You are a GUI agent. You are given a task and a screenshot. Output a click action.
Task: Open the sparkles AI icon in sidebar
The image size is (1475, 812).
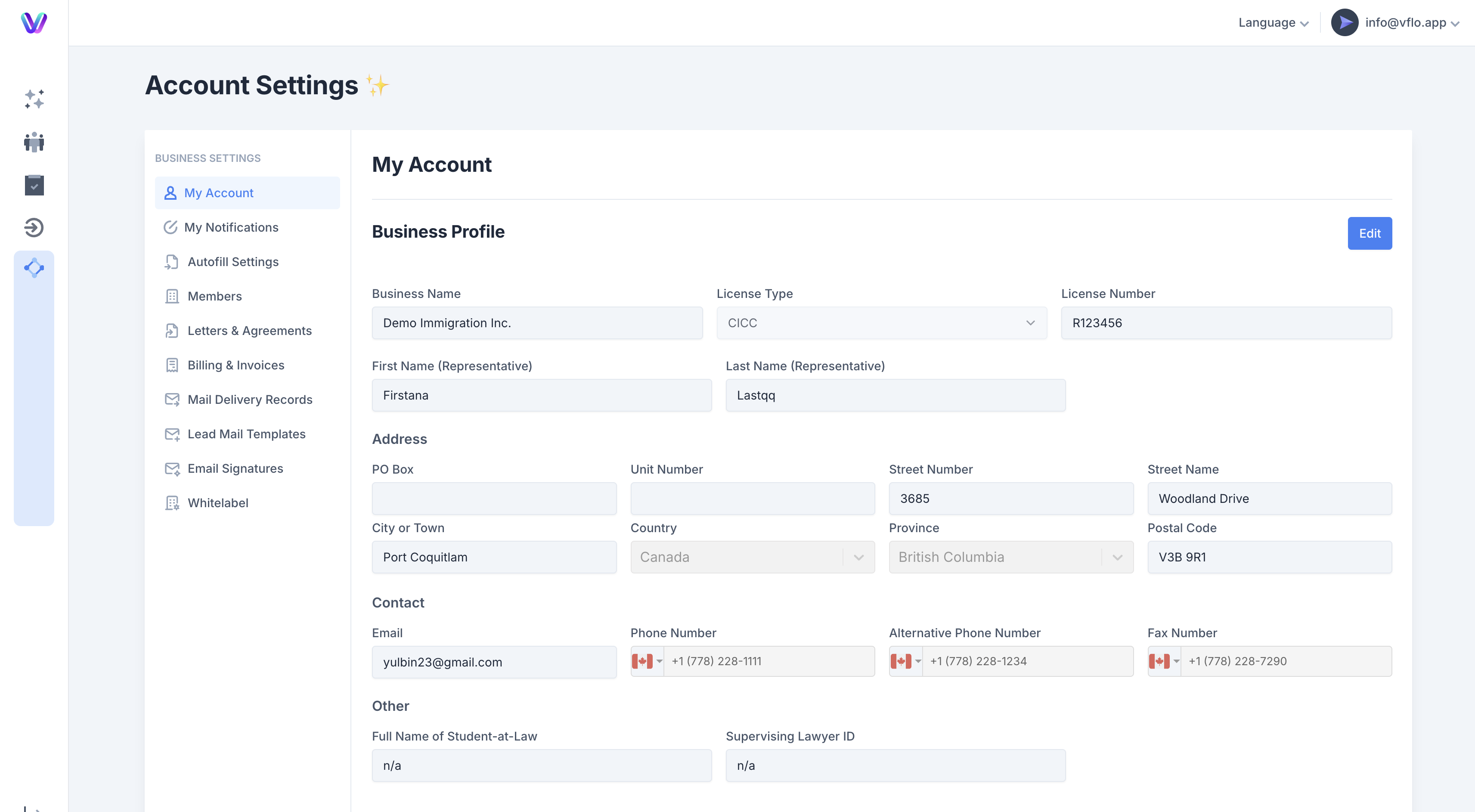[x=34, y=99]
